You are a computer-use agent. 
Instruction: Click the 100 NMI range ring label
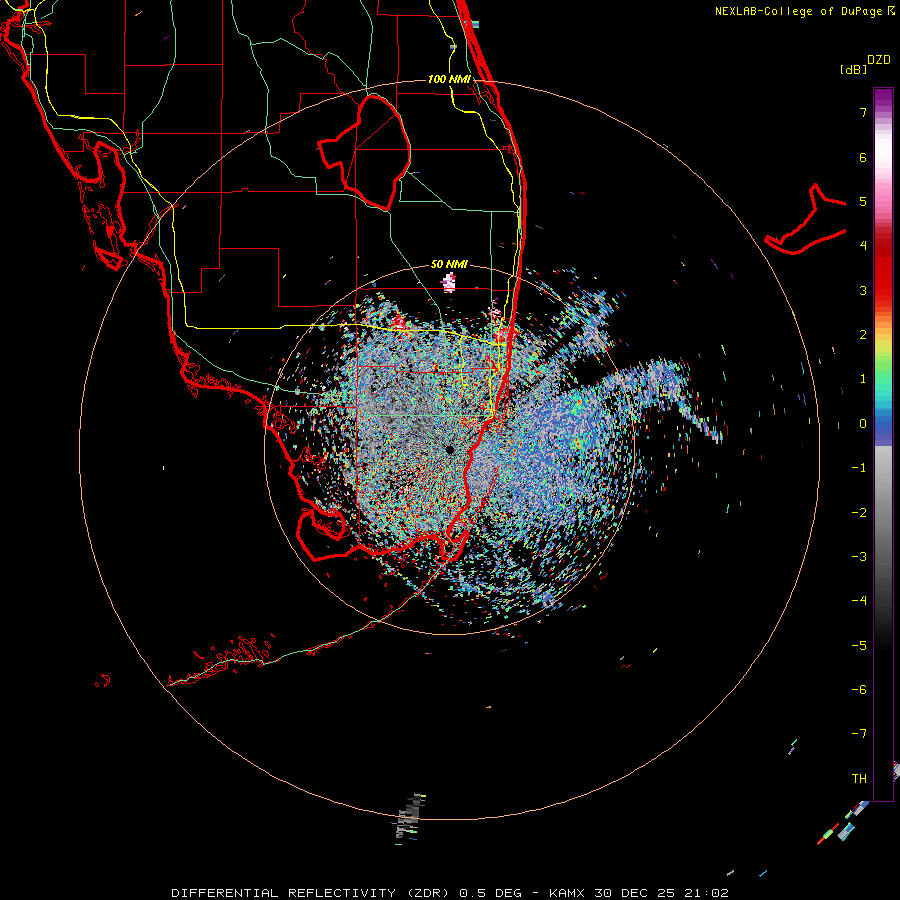coord(449,79)
